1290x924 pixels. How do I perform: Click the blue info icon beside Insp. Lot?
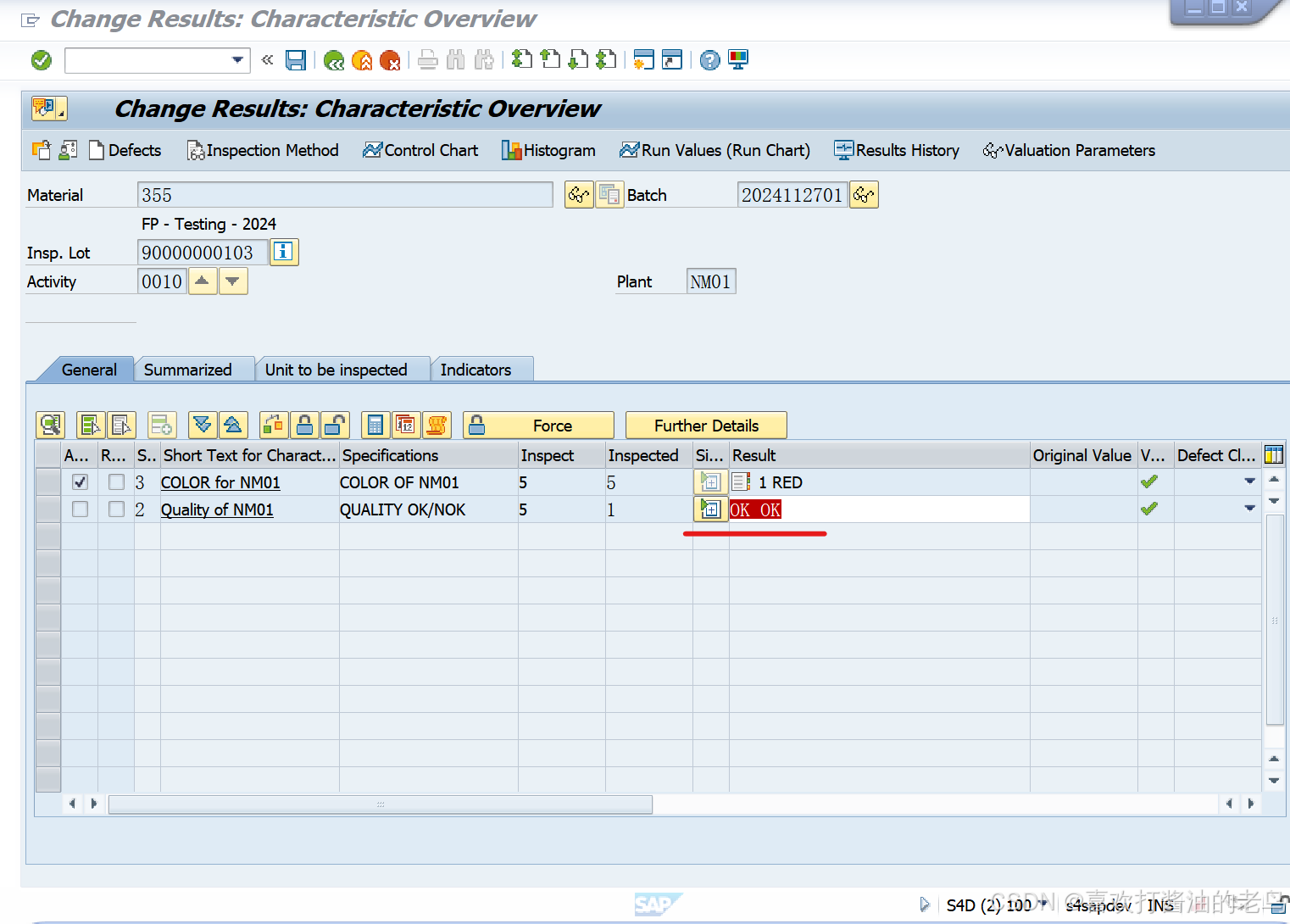[284, 252]
